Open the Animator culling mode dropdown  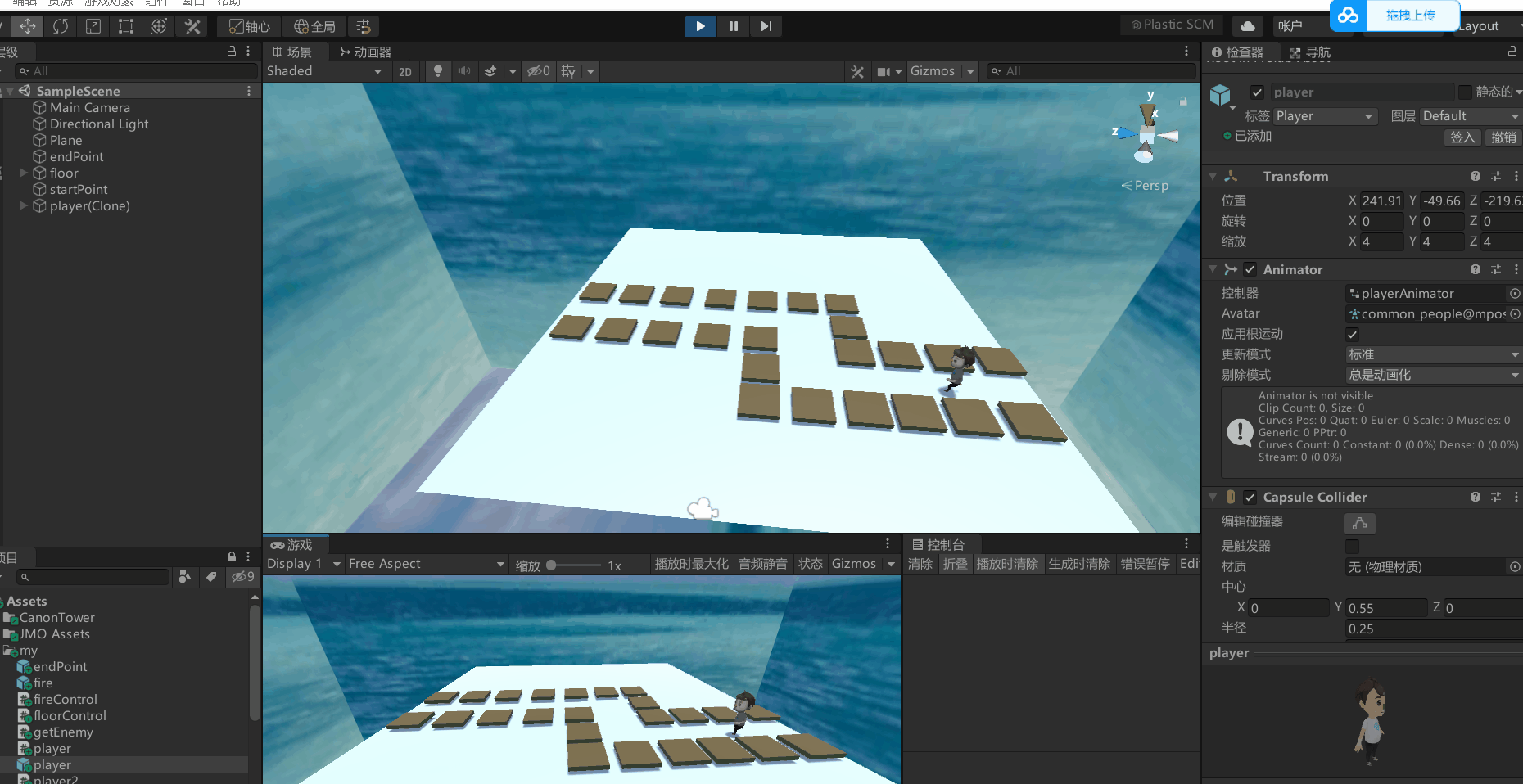click(x=1434, y=375)
